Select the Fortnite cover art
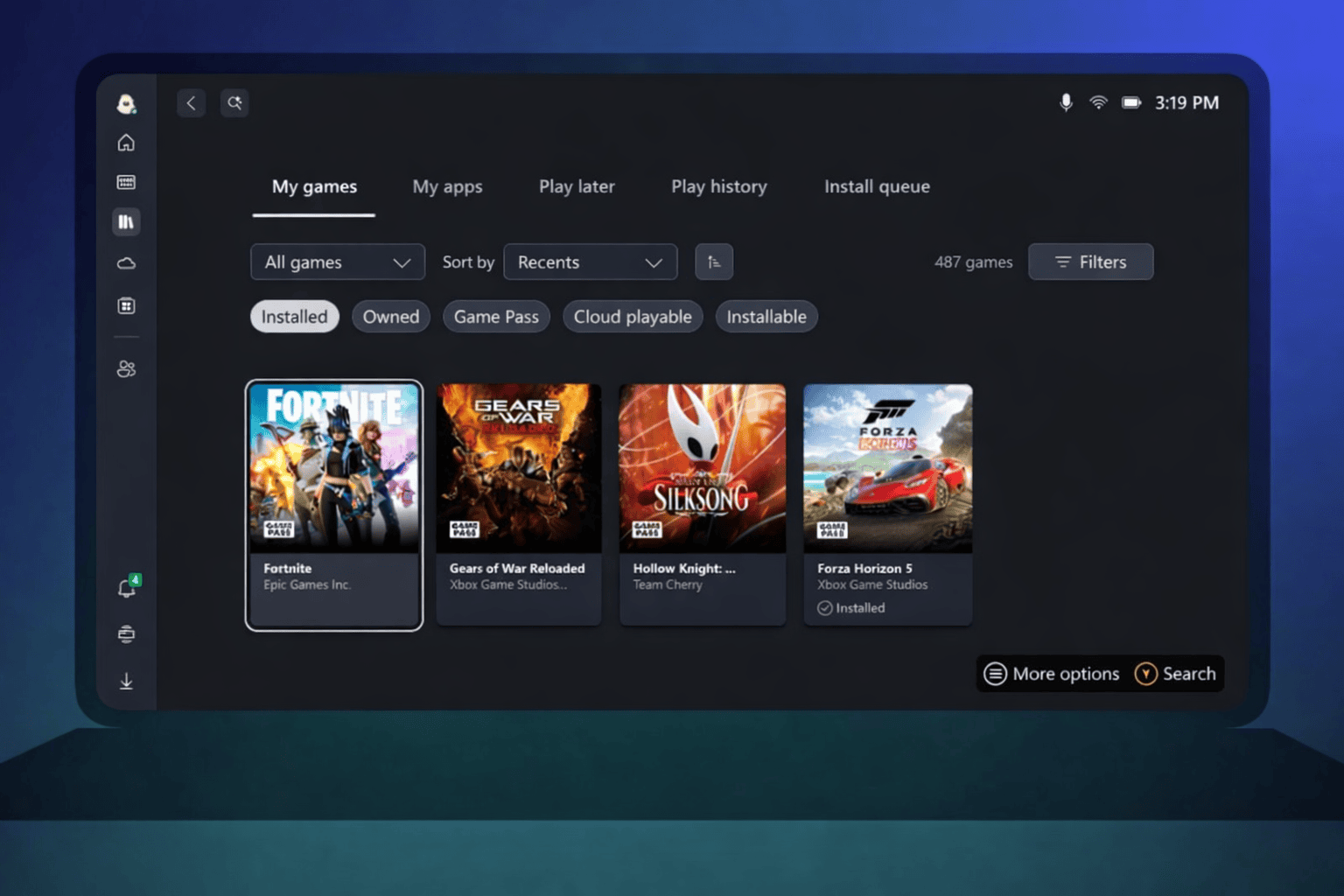This screenshot has height=896, width=1344. tap(334, 468)
